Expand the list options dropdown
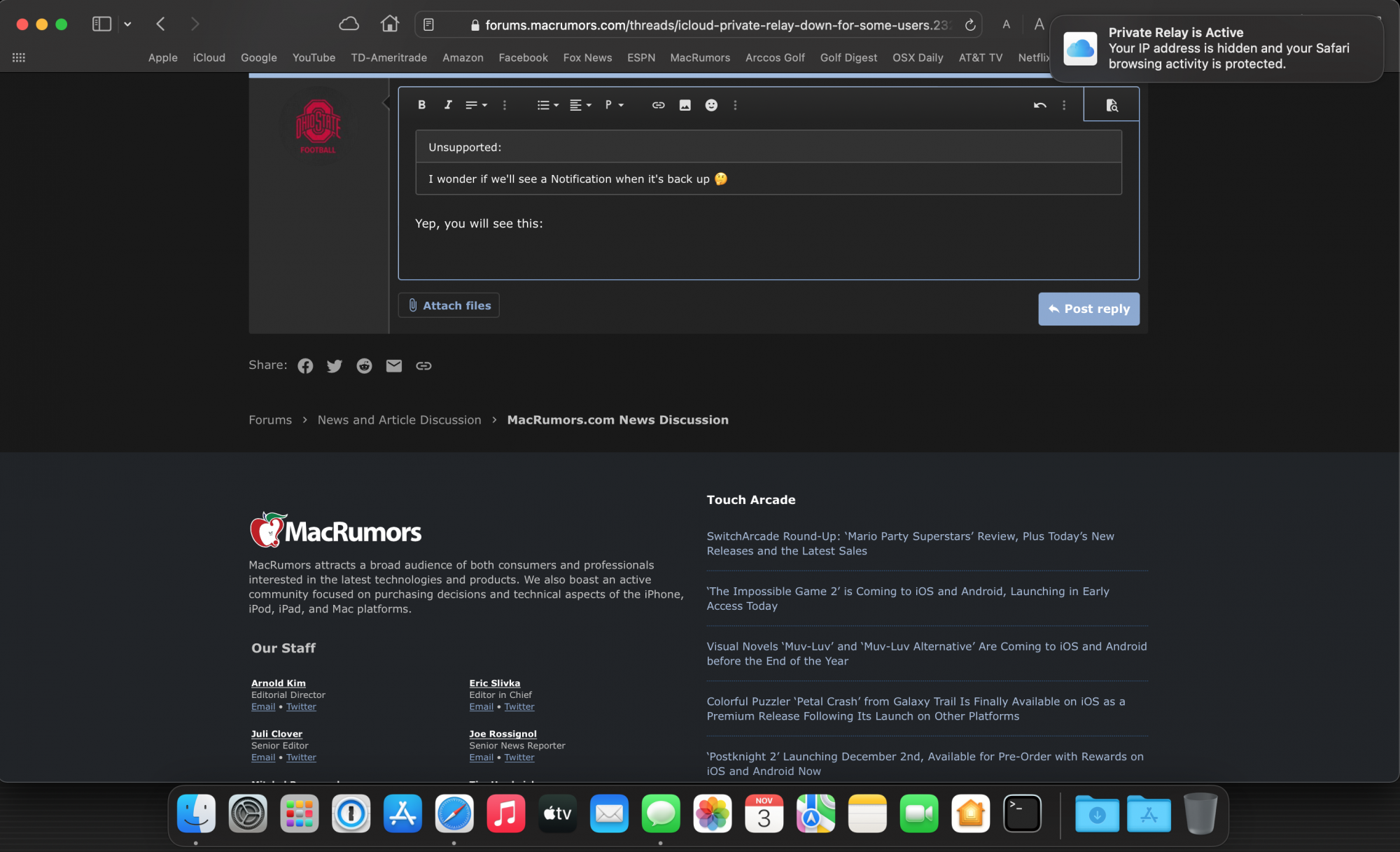The image size is (1400, 852). pyautogui.click(x=547, y=105)
